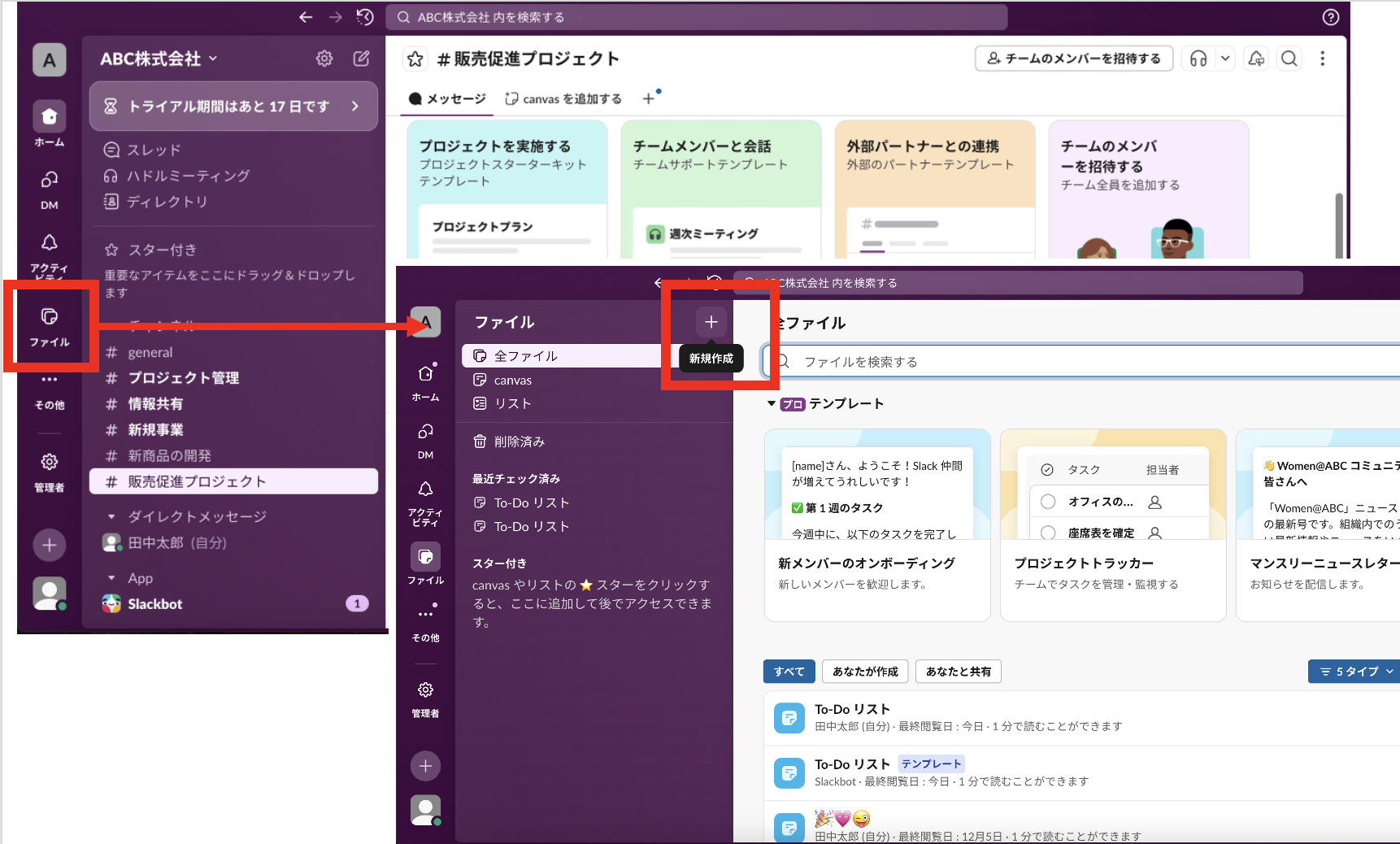Switch to the メッセージ tab
The height and width of the screenshot is (844, 1400).
pos(446,98)
